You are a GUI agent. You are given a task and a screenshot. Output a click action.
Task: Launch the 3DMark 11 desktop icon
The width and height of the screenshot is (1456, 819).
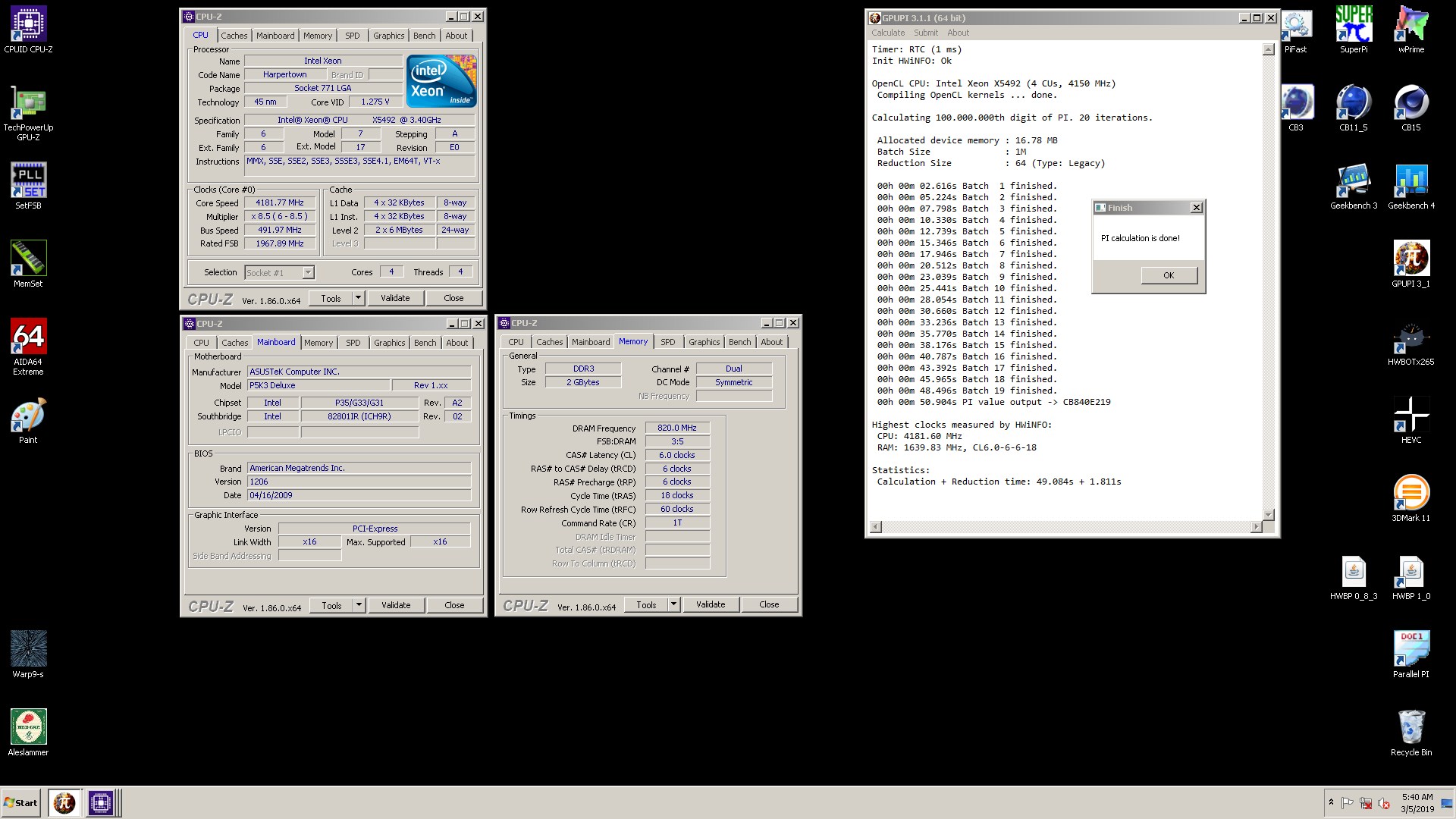click(1411, 498)
